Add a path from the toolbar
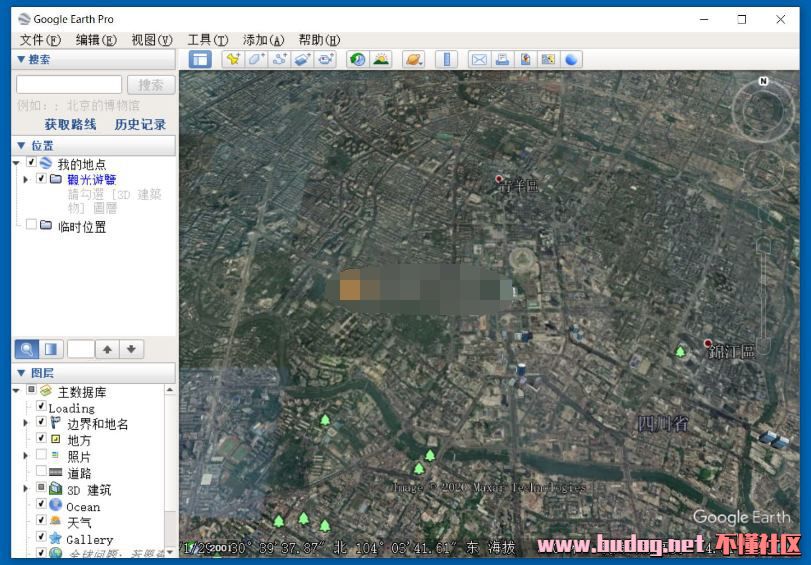Image resolution: width=811 pixels, height=565 pixels. coord(280,60)
